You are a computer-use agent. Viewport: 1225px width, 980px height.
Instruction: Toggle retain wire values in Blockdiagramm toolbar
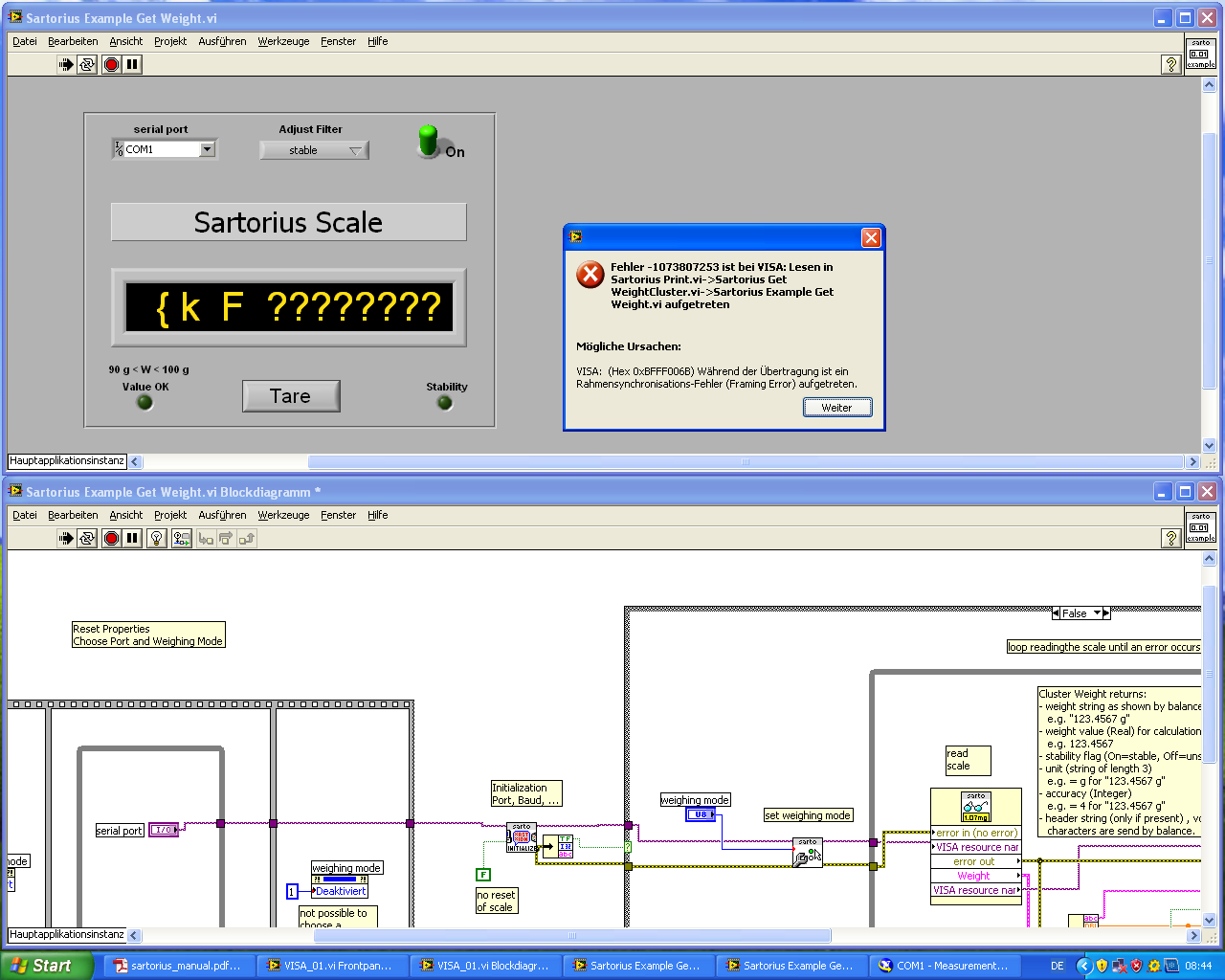(181, 538)
